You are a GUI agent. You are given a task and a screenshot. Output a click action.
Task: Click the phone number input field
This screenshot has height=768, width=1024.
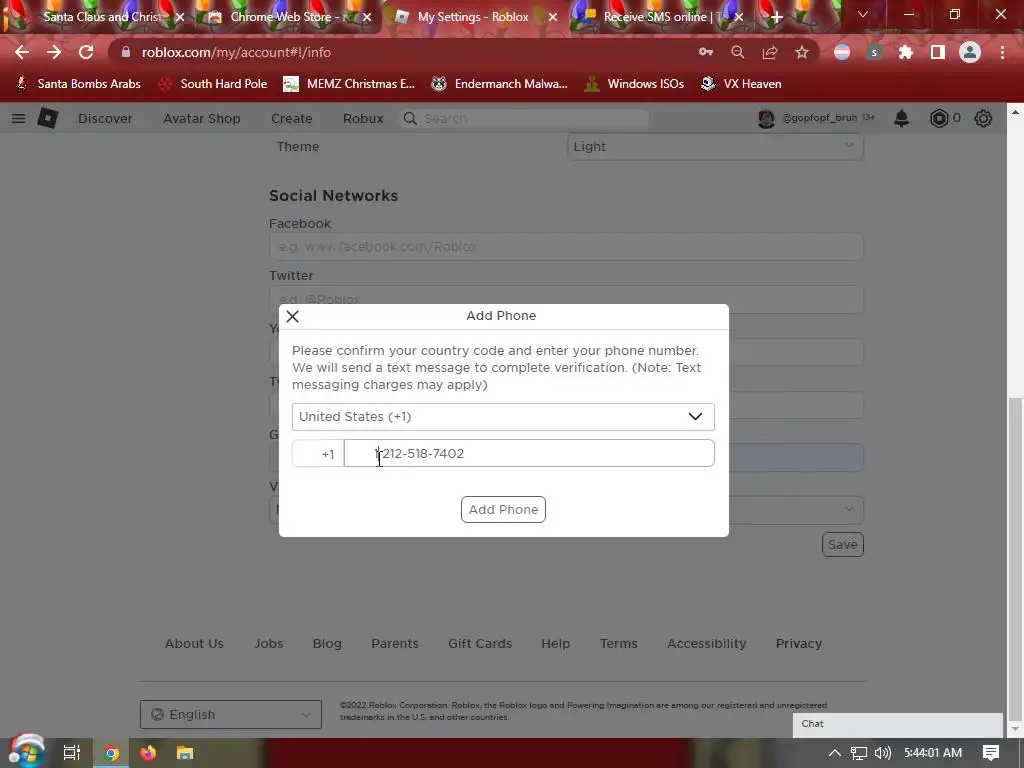point(529,453)
